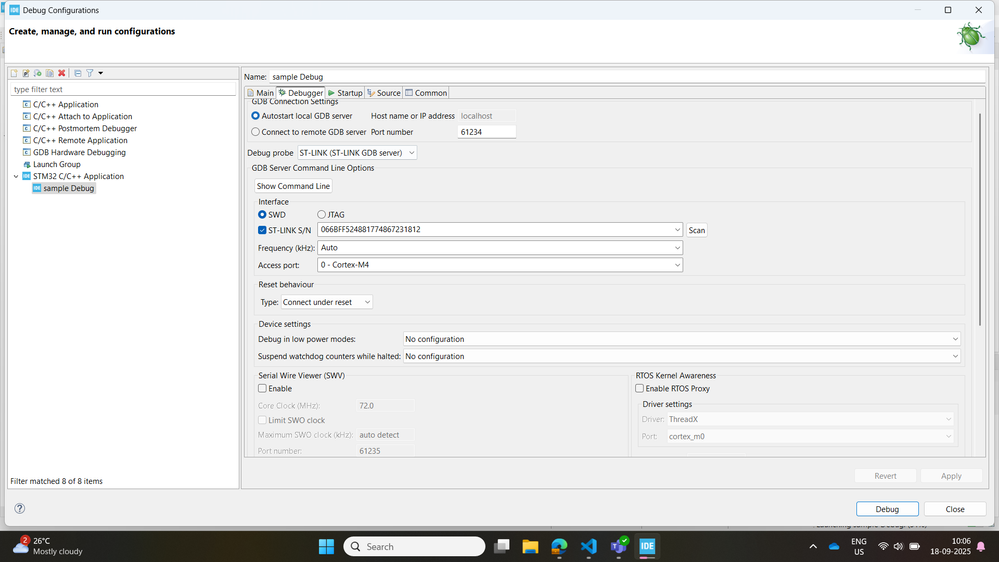Screen dimensions: 999x562
Task: Click the Launch Group icon
Action: click(x=27, y=164)
